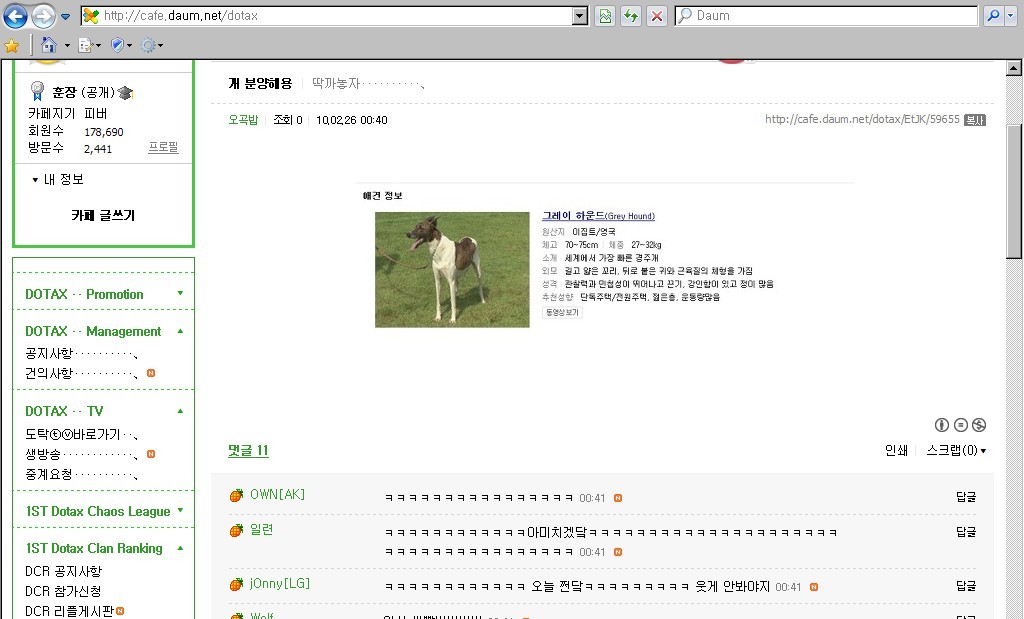Viewport: 1024px width, 619px height.
Task: Click the pineapple icon beside jOnny[LG]
Action: 236,584
